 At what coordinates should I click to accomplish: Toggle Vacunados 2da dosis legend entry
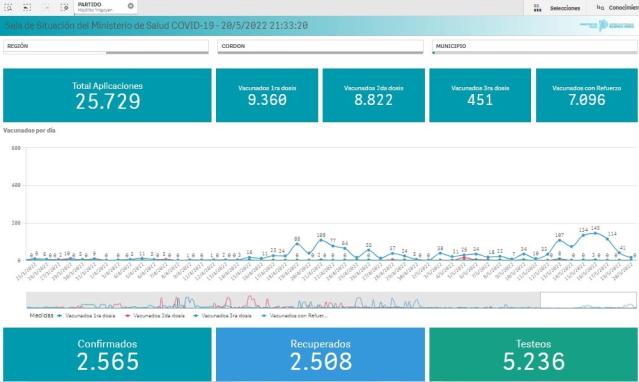[155, 316]
